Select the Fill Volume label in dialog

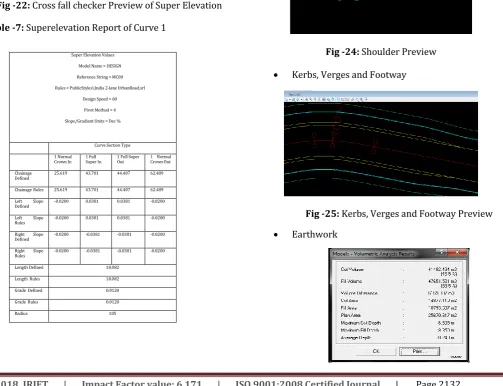point(351,281)
